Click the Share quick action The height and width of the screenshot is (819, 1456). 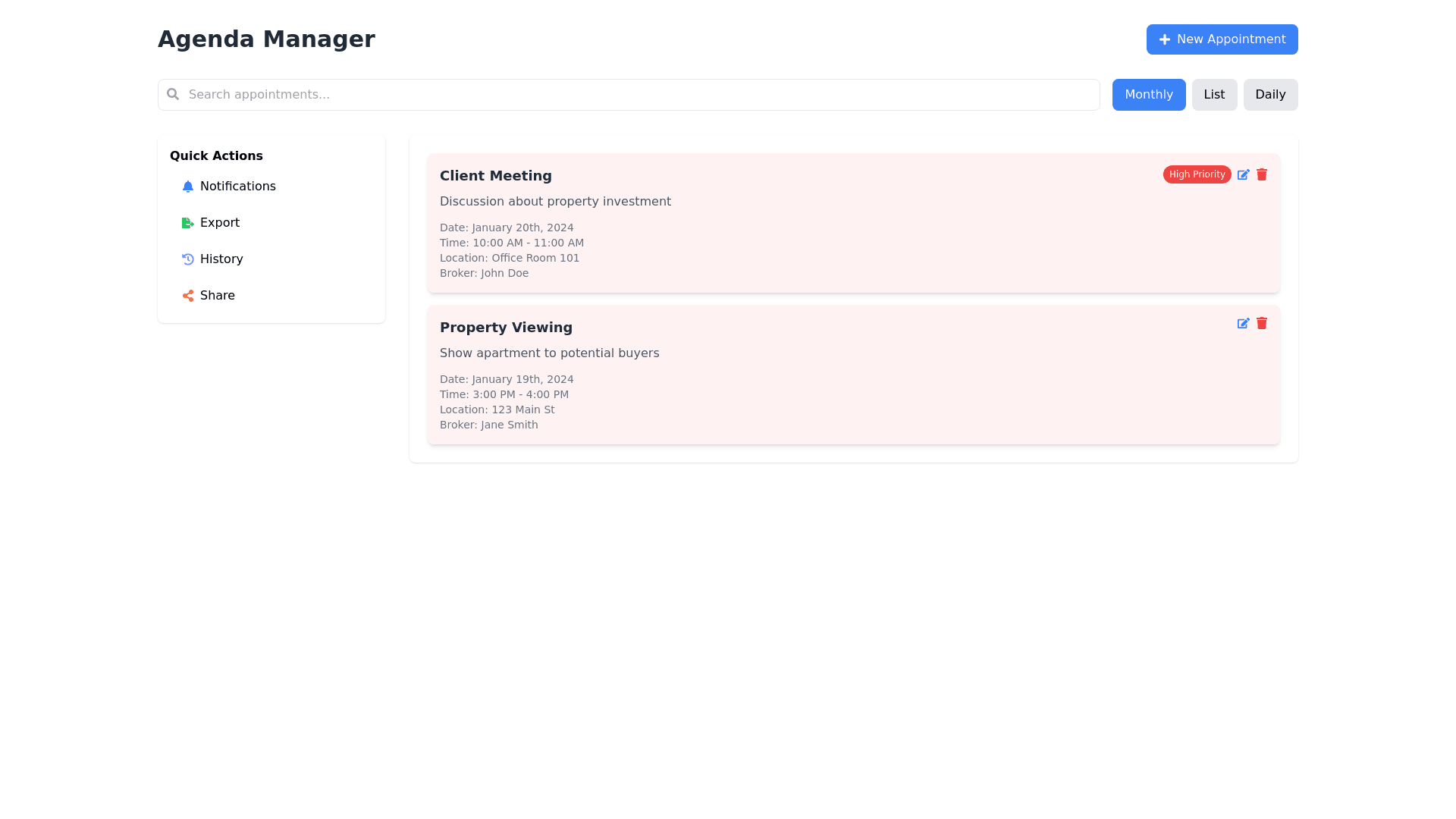(217, 295)
